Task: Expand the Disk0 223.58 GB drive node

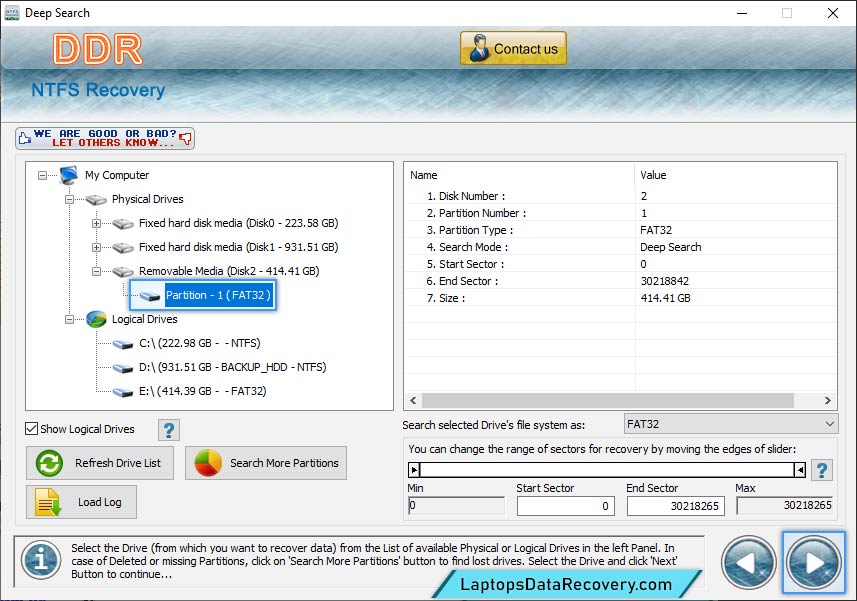Action: pyautogui.click(x=96, y=223)
